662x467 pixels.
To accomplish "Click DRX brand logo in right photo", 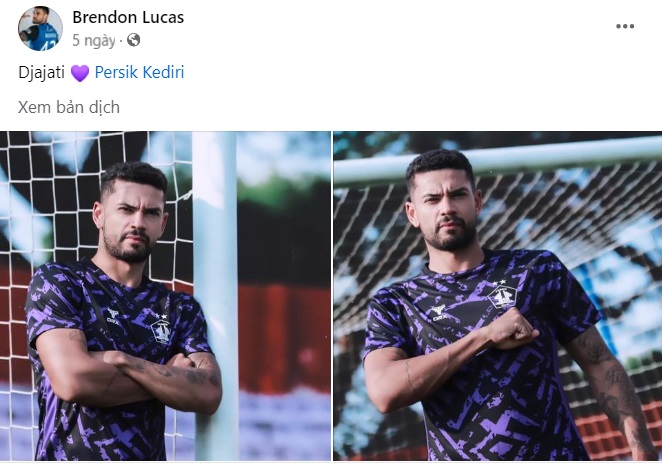I will pyautogui.click(x=440, y=313).
